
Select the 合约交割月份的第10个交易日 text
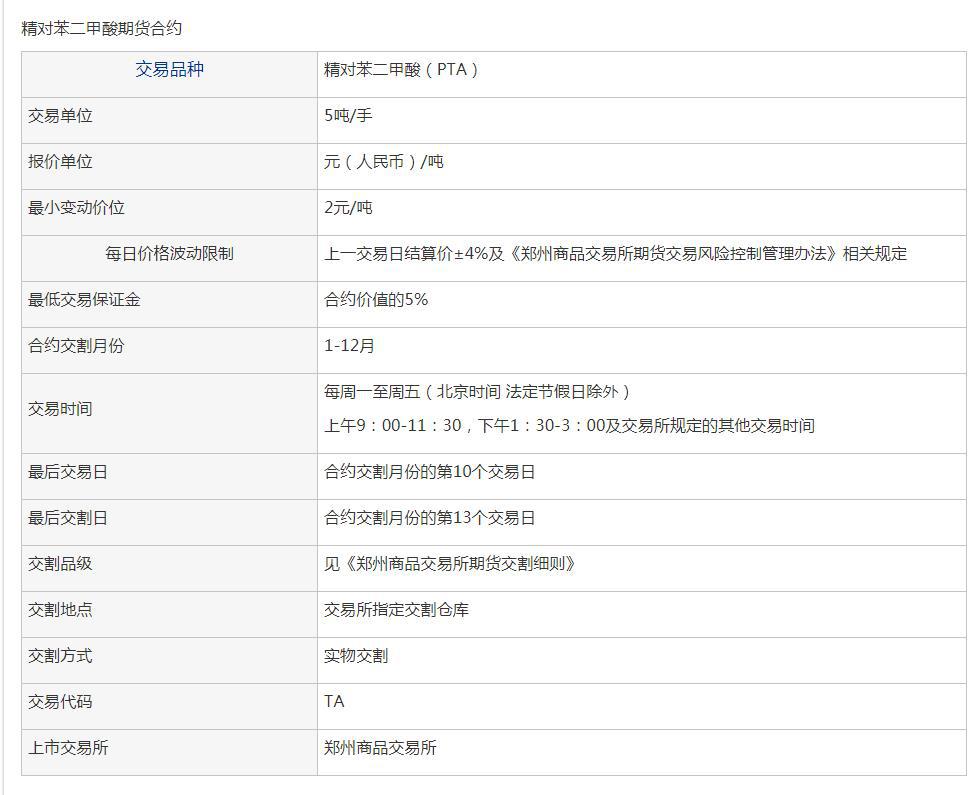429,472
